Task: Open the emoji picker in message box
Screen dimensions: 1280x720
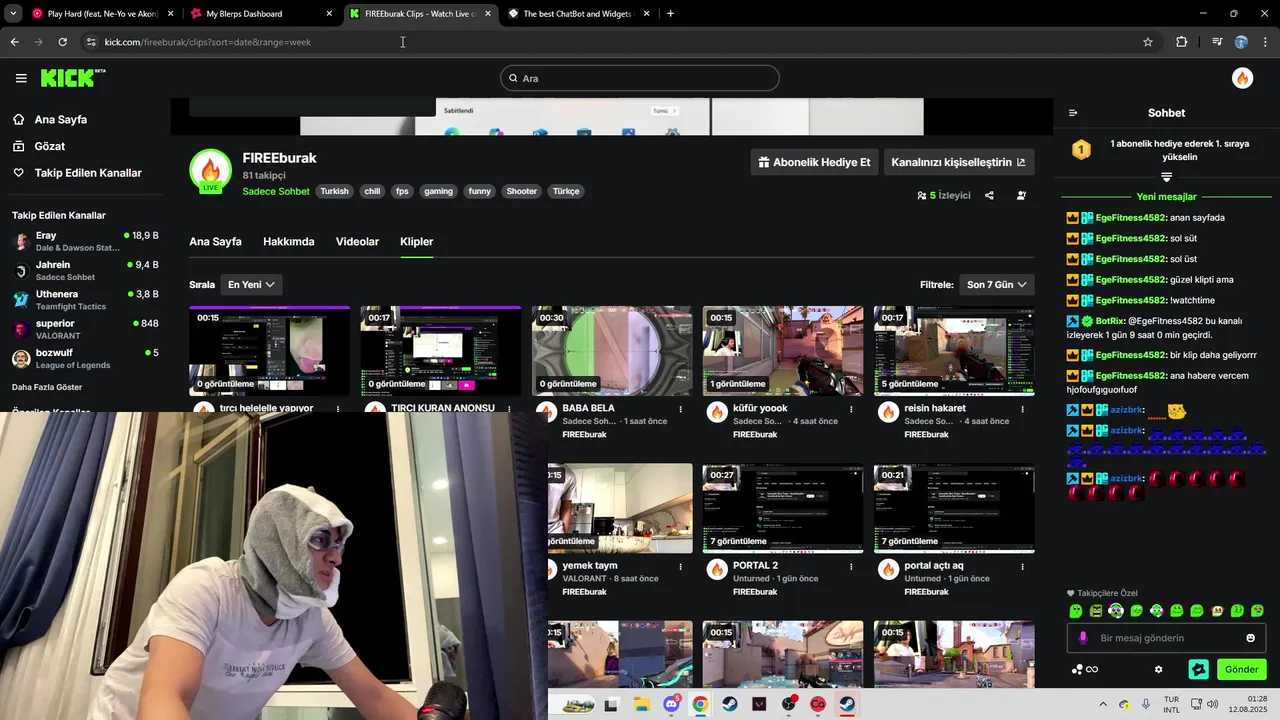Action: click(x=1250, y=638)
